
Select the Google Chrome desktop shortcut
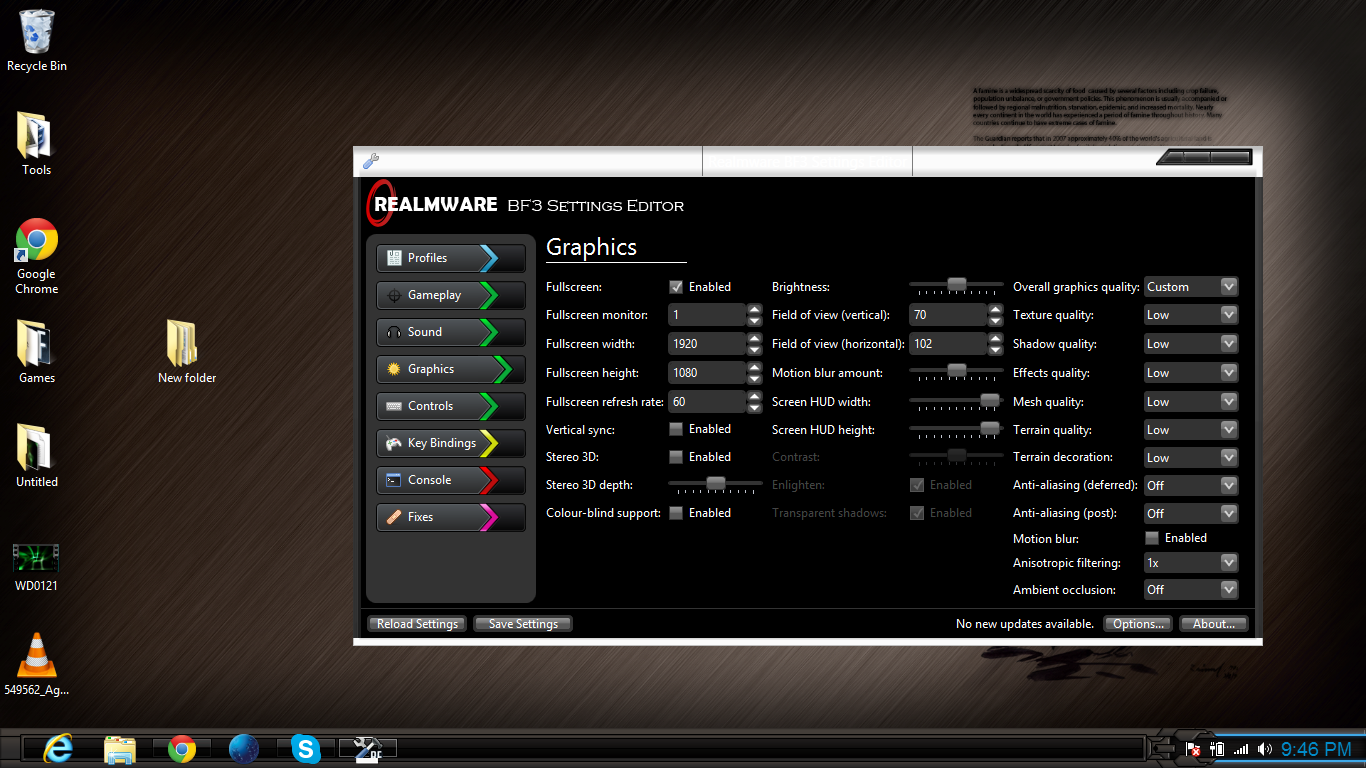[37, 256]
